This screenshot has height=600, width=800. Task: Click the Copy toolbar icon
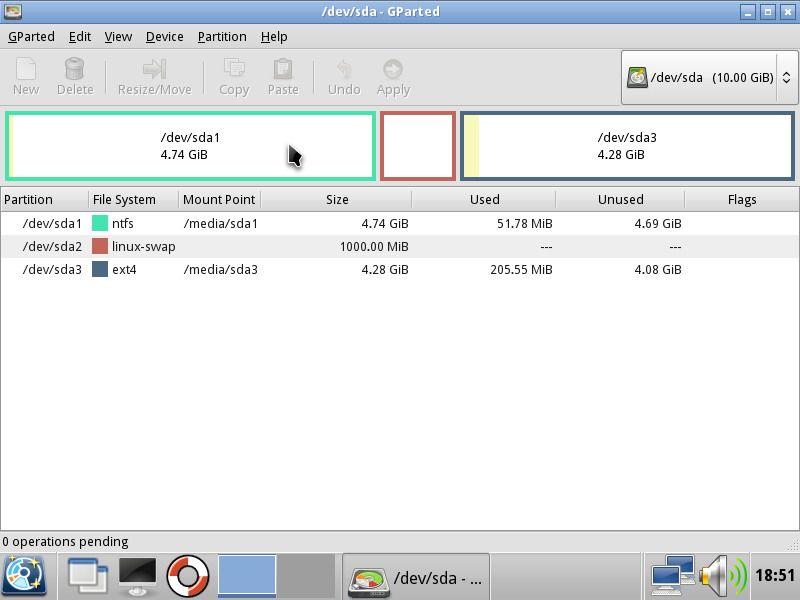pos(234,69)
